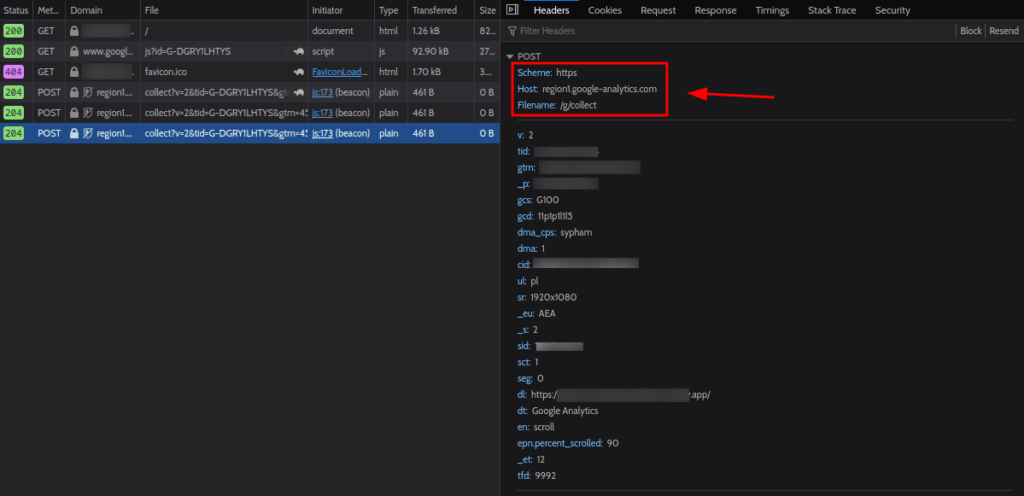Click the lock icon in the www.googl... row
The height and width of the screenshot is (496, 1024).
coord(74,51)
